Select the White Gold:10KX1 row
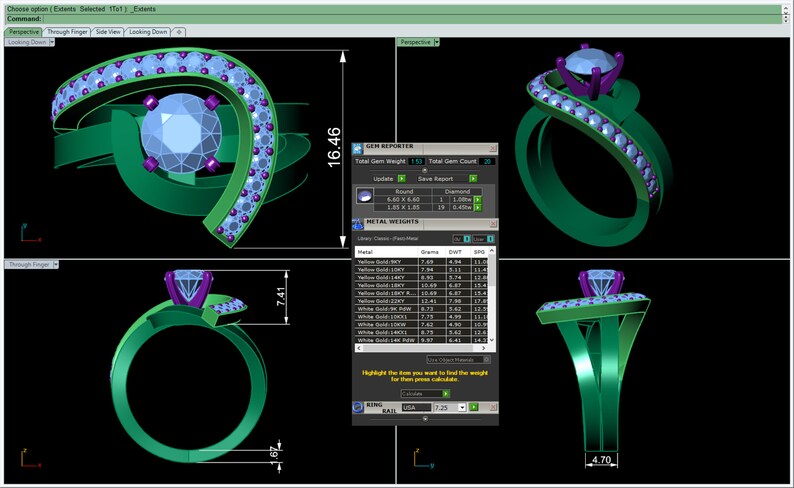The height and width of the screenshot is (488, 794). coord(422,317)
